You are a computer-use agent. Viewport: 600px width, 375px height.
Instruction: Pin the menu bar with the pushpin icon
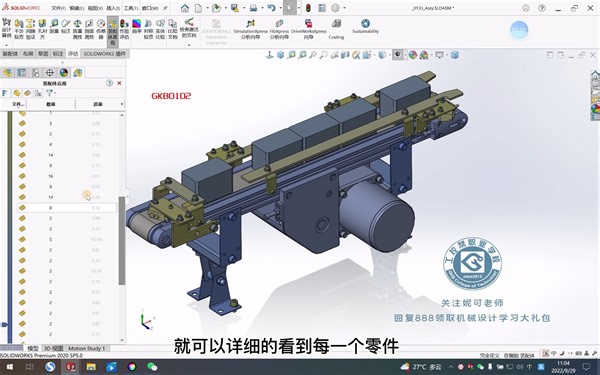click(x=165, y=8)
